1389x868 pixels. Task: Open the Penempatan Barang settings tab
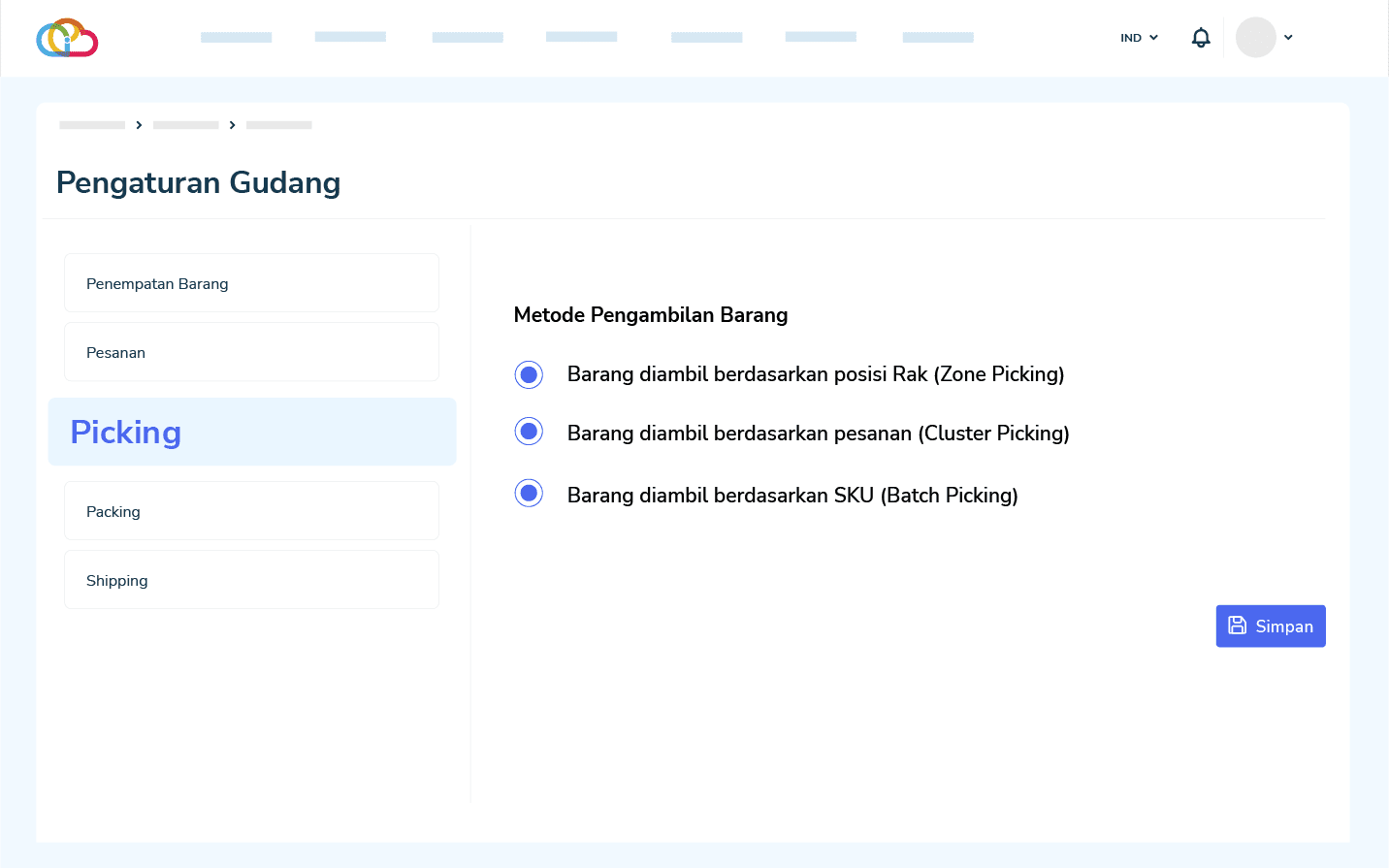click(x=251, y=283)
